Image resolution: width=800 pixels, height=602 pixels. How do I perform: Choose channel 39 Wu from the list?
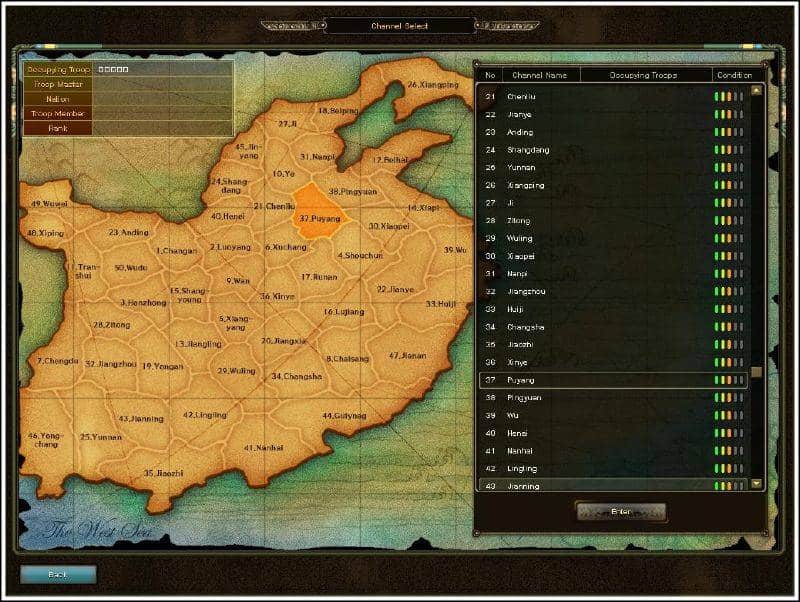coord(613,415)
